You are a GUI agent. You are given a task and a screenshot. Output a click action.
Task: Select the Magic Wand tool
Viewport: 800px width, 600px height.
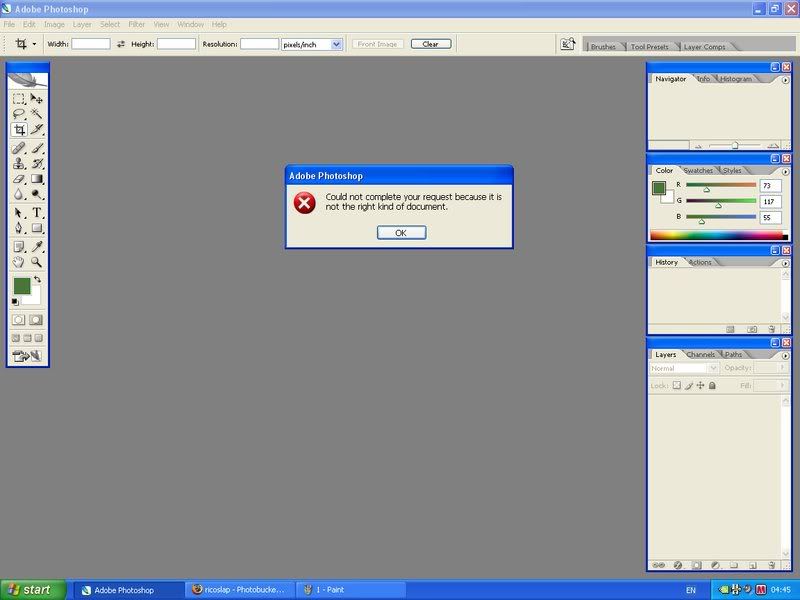pyautogui.click(x=37, y=114)
